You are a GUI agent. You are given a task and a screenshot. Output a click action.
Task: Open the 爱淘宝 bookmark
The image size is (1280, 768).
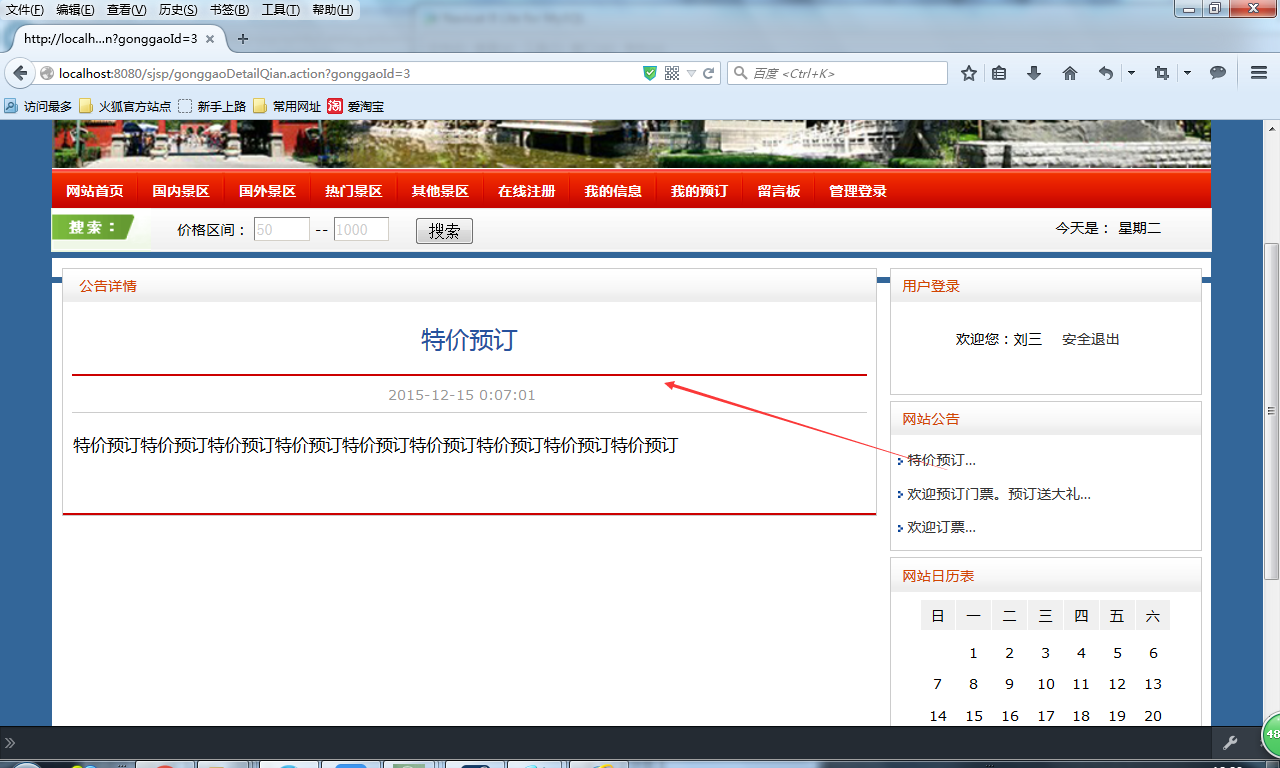[355, 106]
